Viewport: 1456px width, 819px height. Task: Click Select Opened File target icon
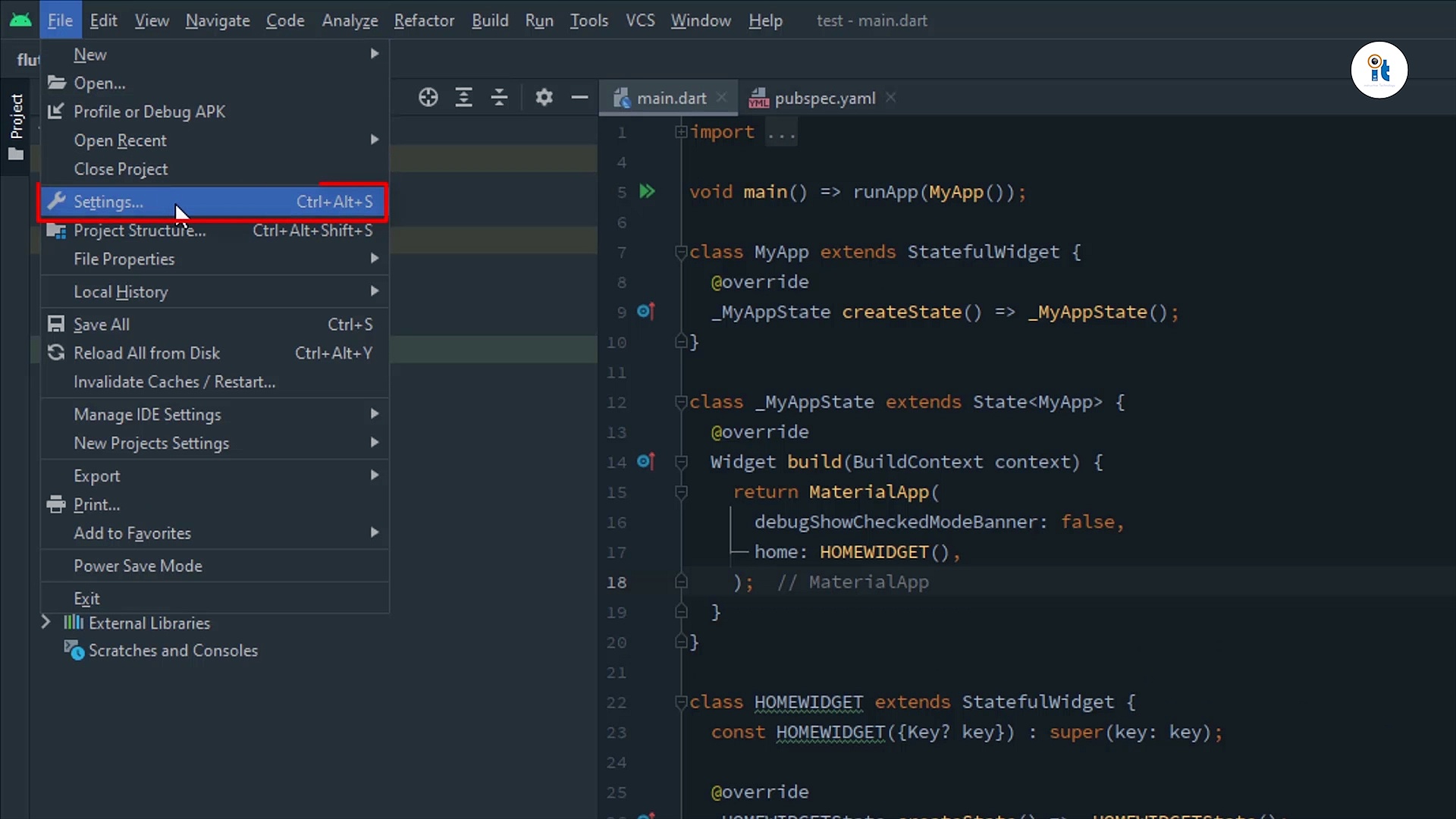click(428, 97)
